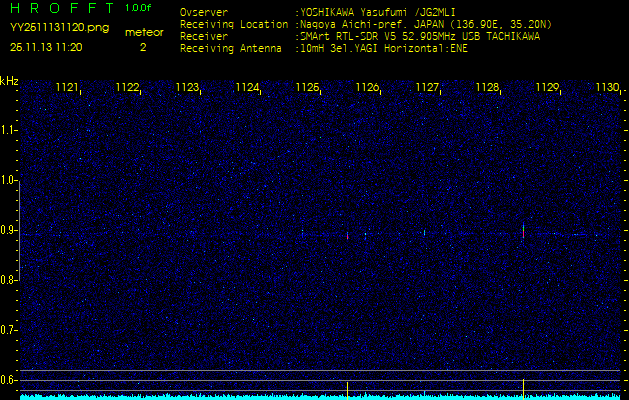Click the 1128 time marker

487,88
